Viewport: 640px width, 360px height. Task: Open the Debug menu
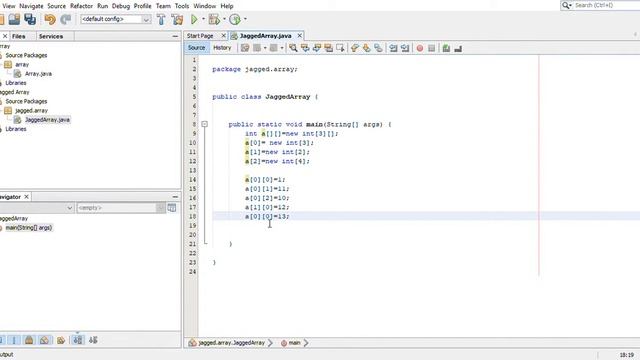click(121, 6)
